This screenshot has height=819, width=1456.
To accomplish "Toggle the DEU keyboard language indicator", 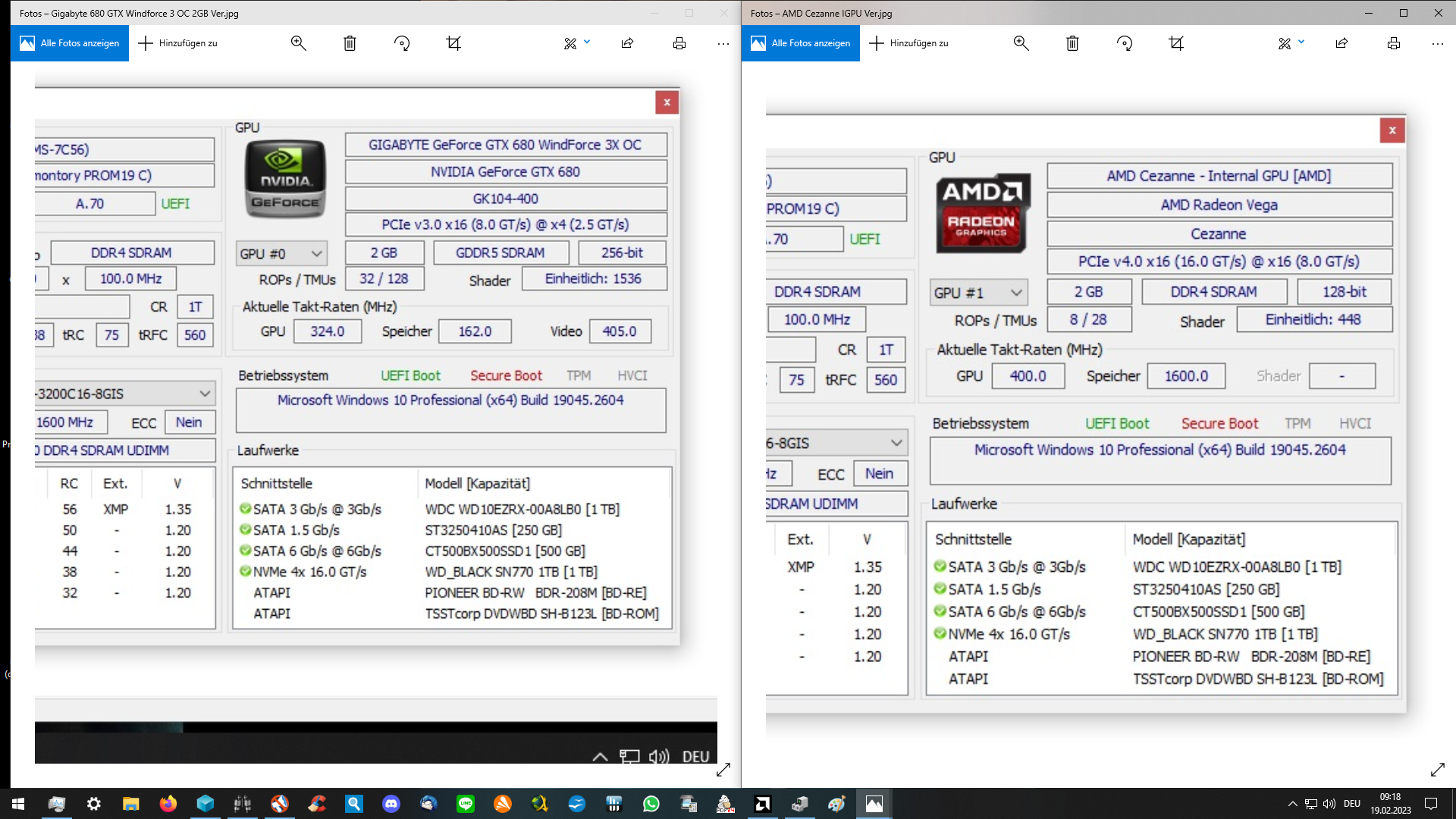I will coord(1352,804).
